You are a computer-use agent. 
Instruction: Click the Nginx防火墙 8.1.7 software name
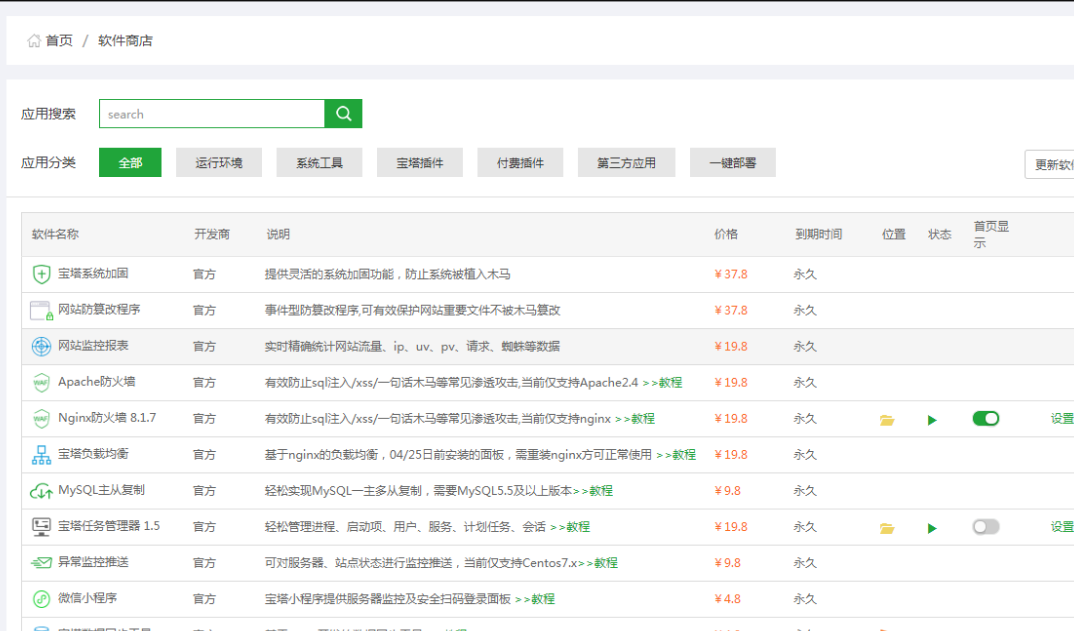[107, 418]
